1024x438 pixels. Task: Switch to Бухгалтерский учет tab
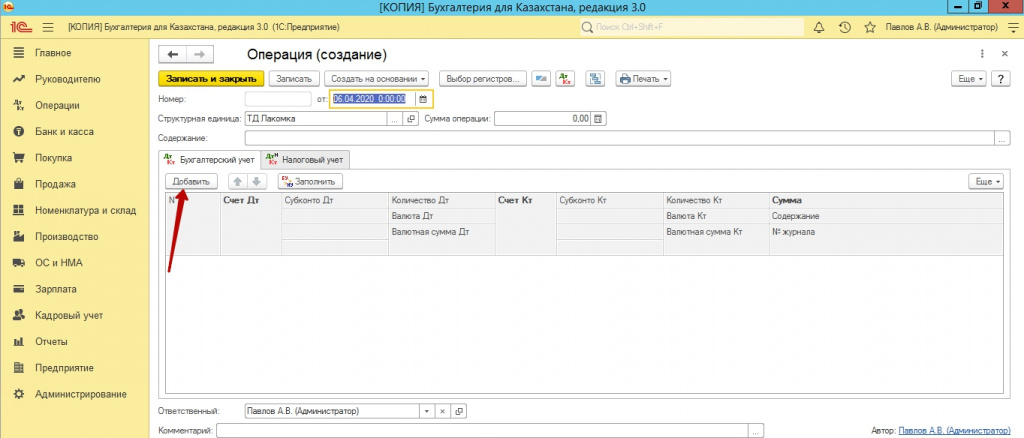[209, 159]
